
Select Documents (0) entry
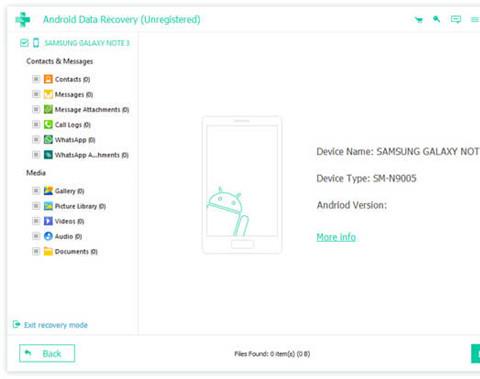76,252
